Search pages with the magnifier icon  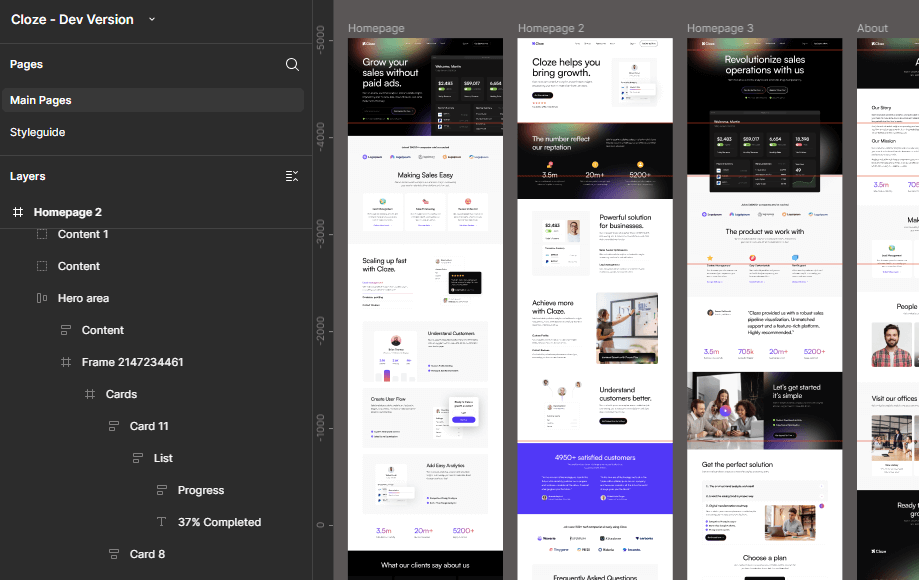tap(292, 64)
